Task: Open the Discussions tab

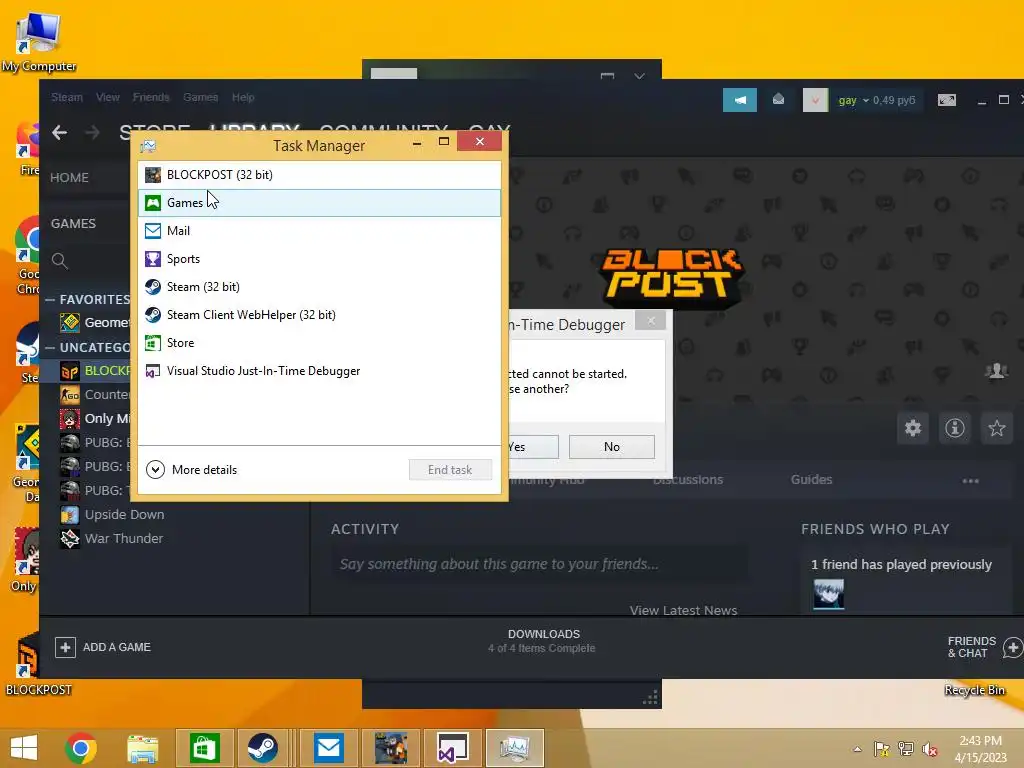Action: click(x=688, y=479)
